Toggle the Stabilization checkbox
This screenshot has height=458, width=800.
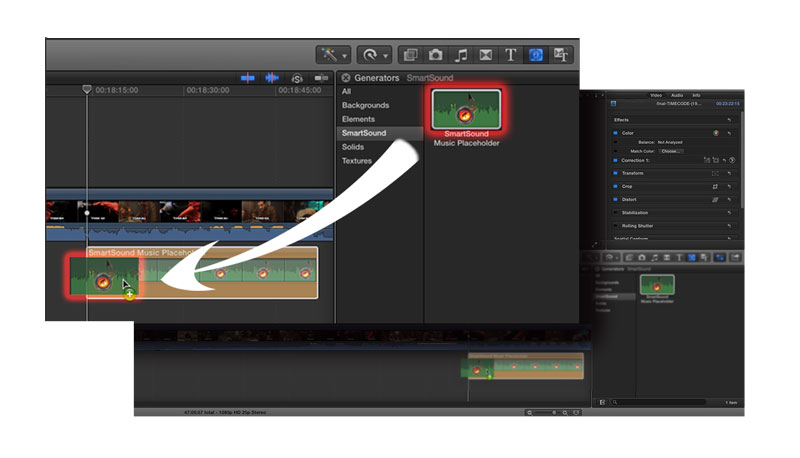615,213
